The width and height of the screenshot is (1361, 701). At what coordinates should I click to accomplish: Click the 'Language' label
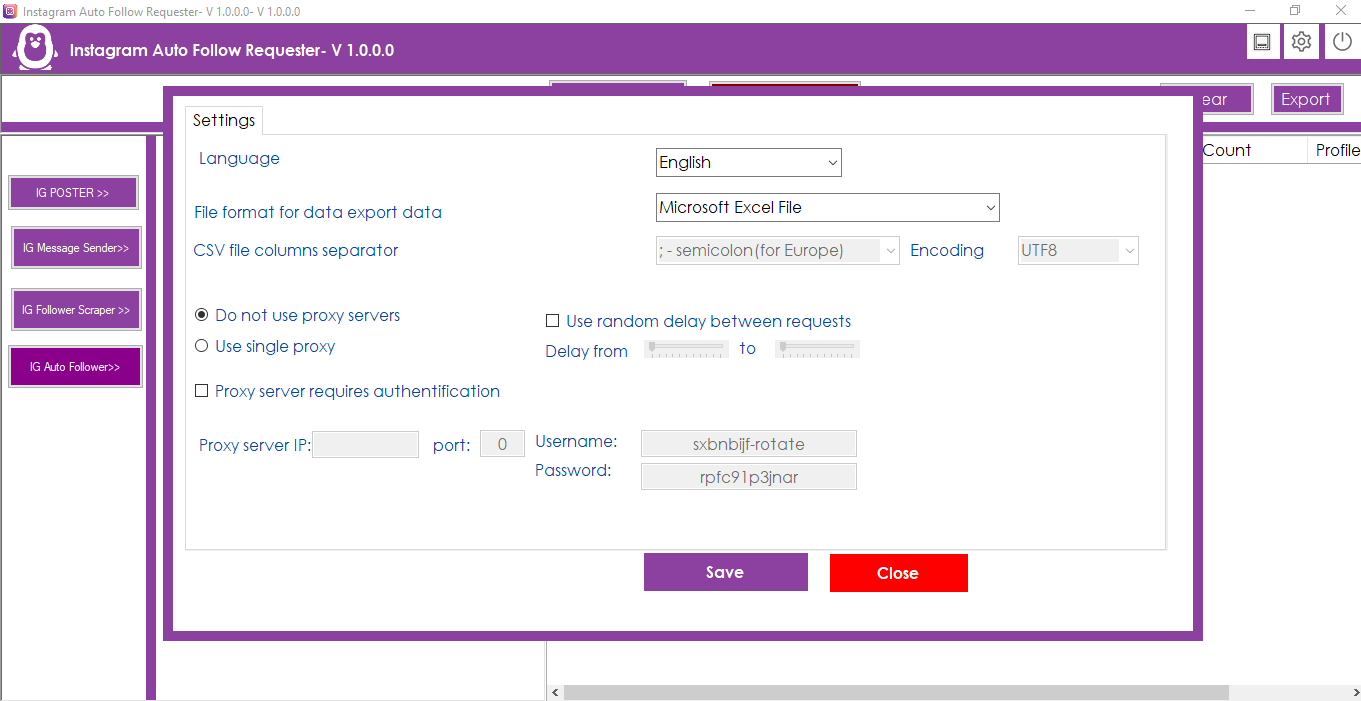click(x=239, y=158)
